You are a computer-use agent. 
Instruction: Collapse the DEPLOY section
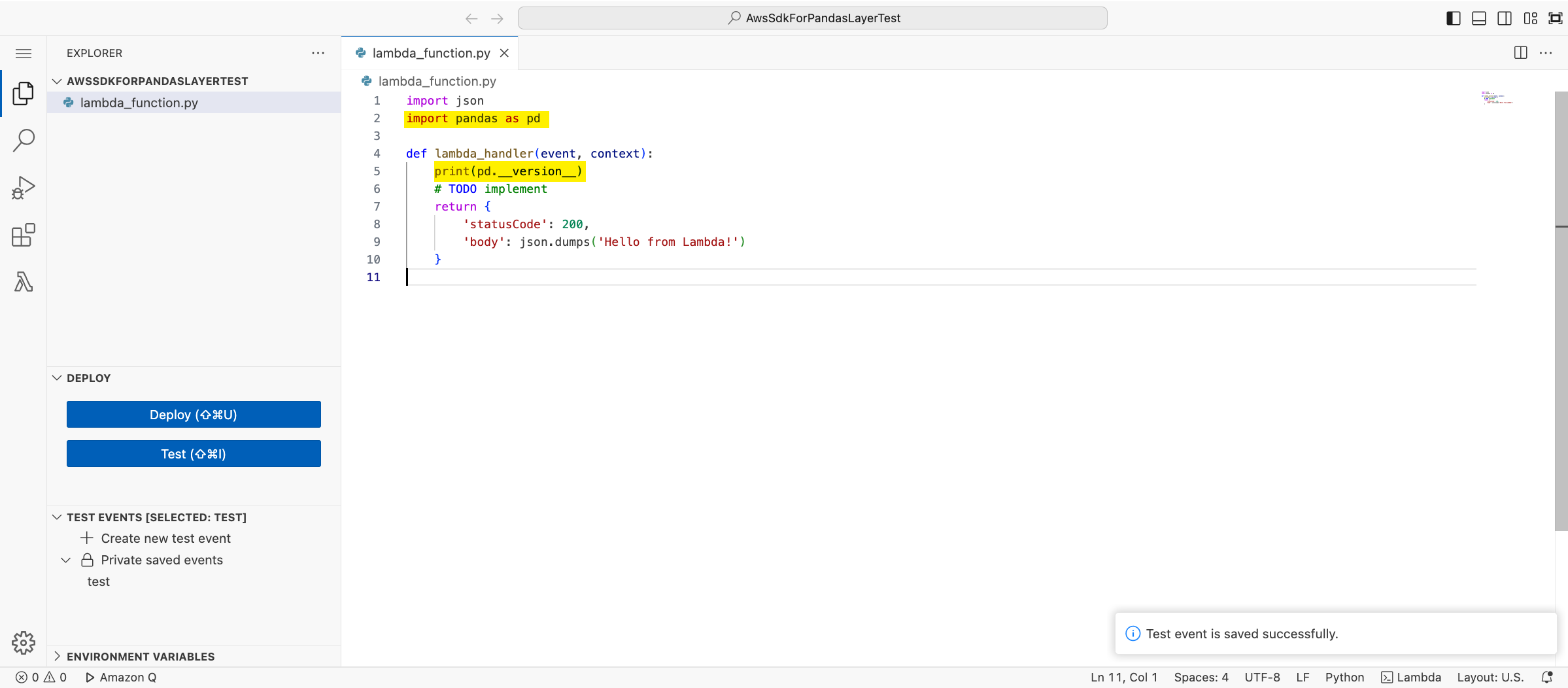pyautogui.click(x=194, y=378)
